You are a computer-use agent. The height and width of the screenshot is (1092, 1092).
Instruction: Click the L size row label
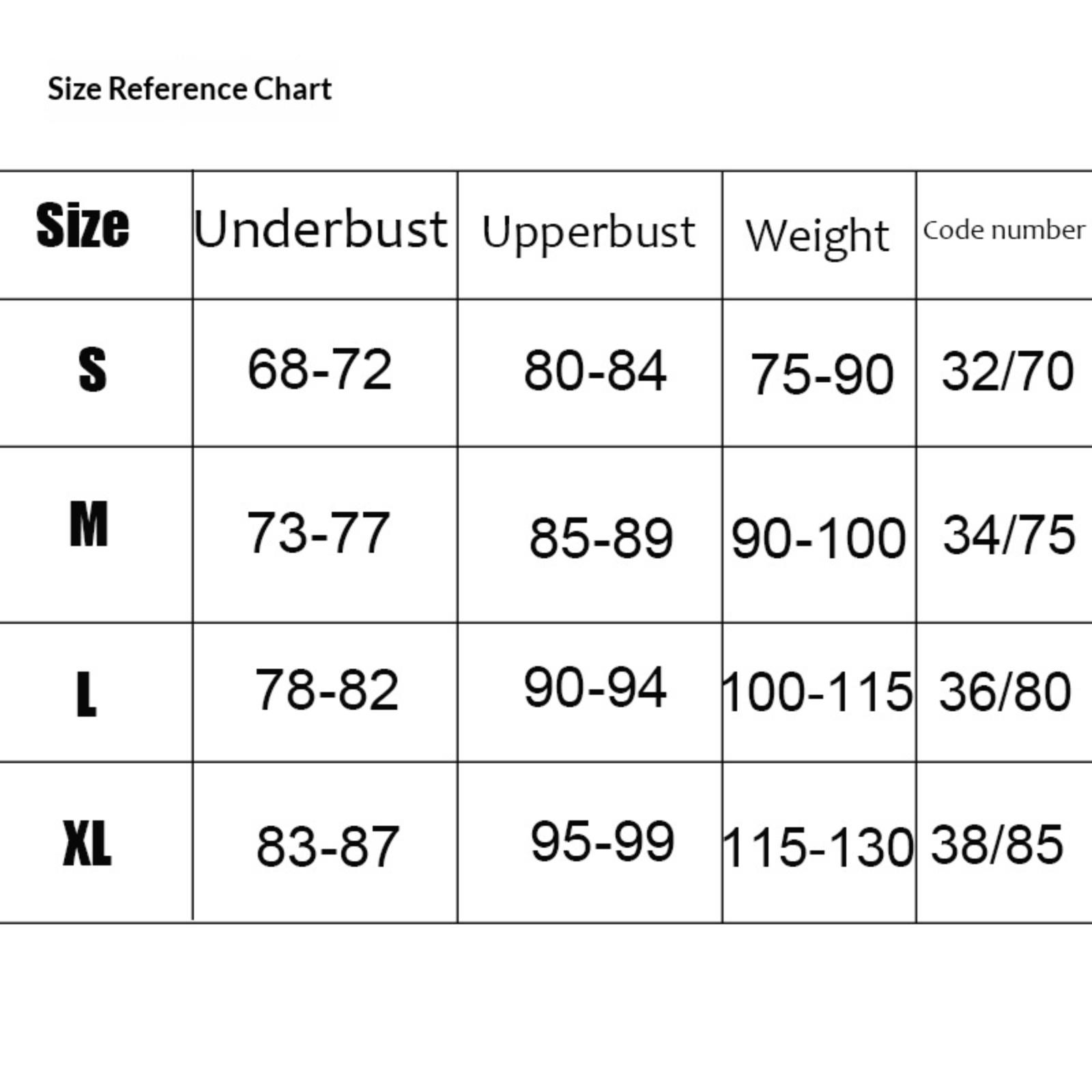pos(86,693)
